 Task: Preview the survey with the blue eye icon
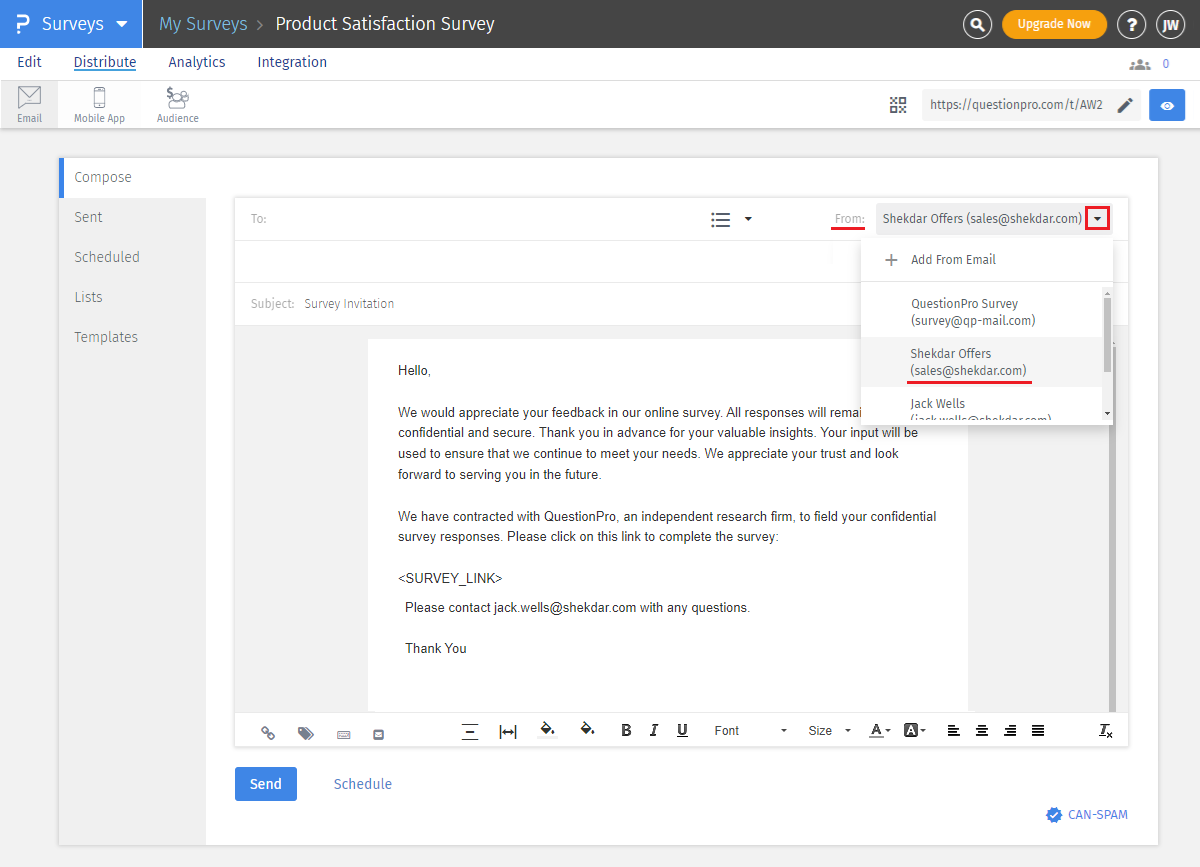point(1166,104)
